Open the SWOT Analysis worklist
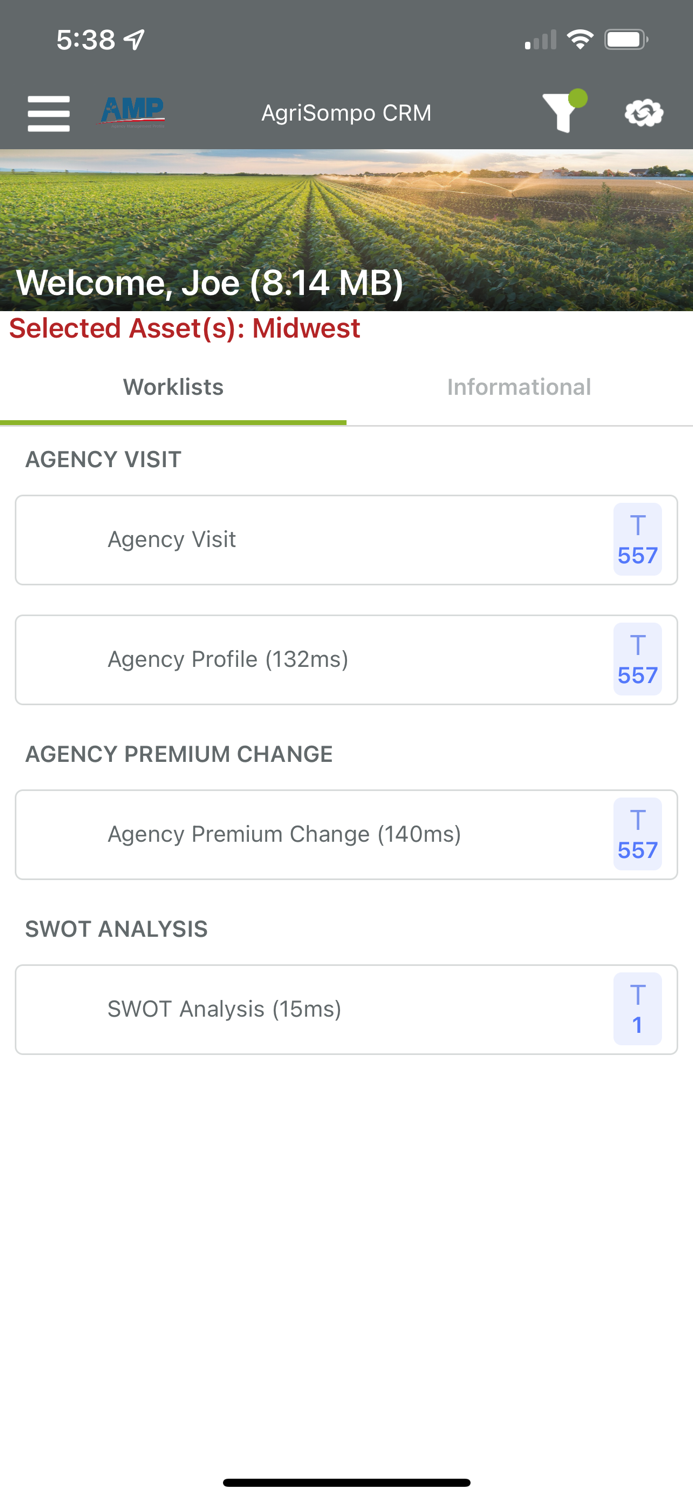 (300, 1009)
